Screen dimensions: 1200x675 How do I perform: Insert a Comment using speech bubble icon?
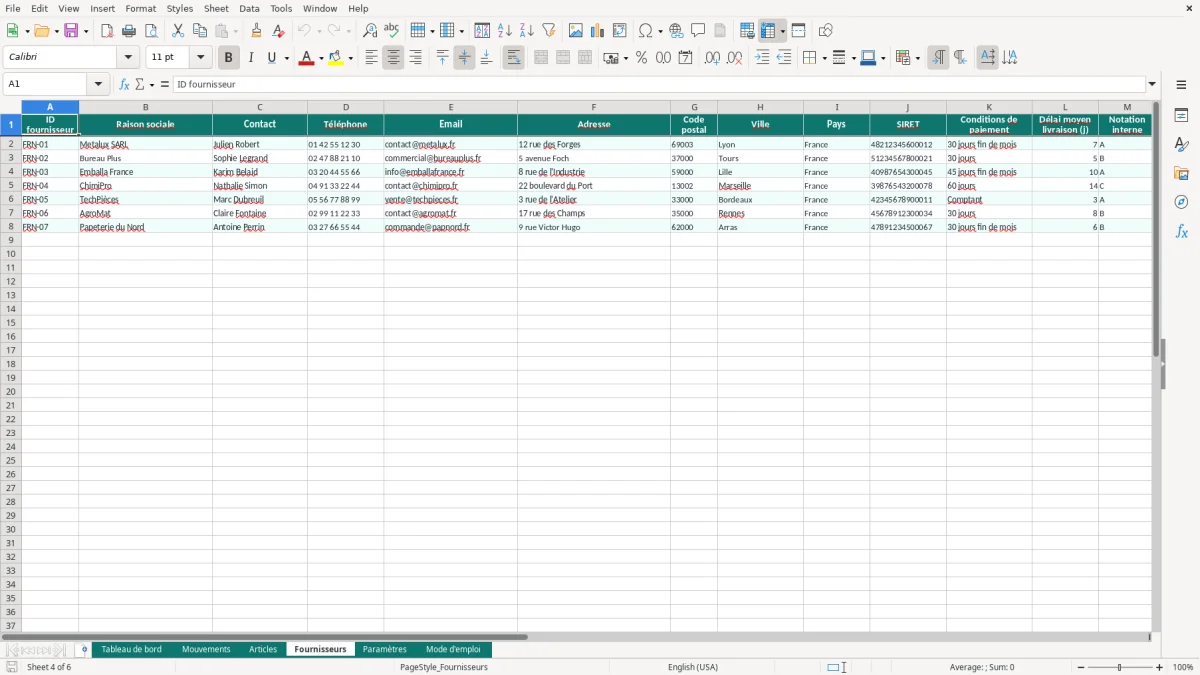tap(698, 31)
